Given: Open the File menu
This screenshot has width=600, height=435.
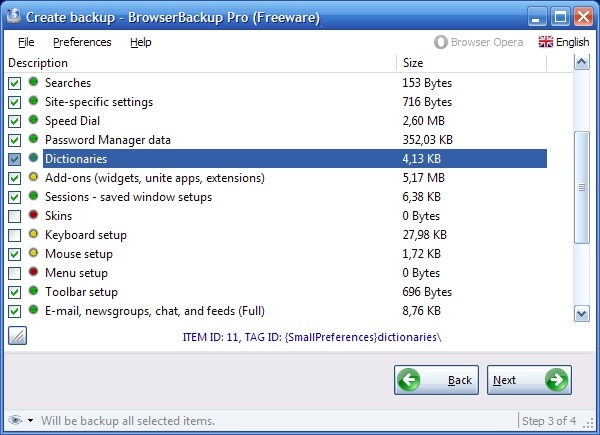Looking at the screenshot, I should point(26,42).
